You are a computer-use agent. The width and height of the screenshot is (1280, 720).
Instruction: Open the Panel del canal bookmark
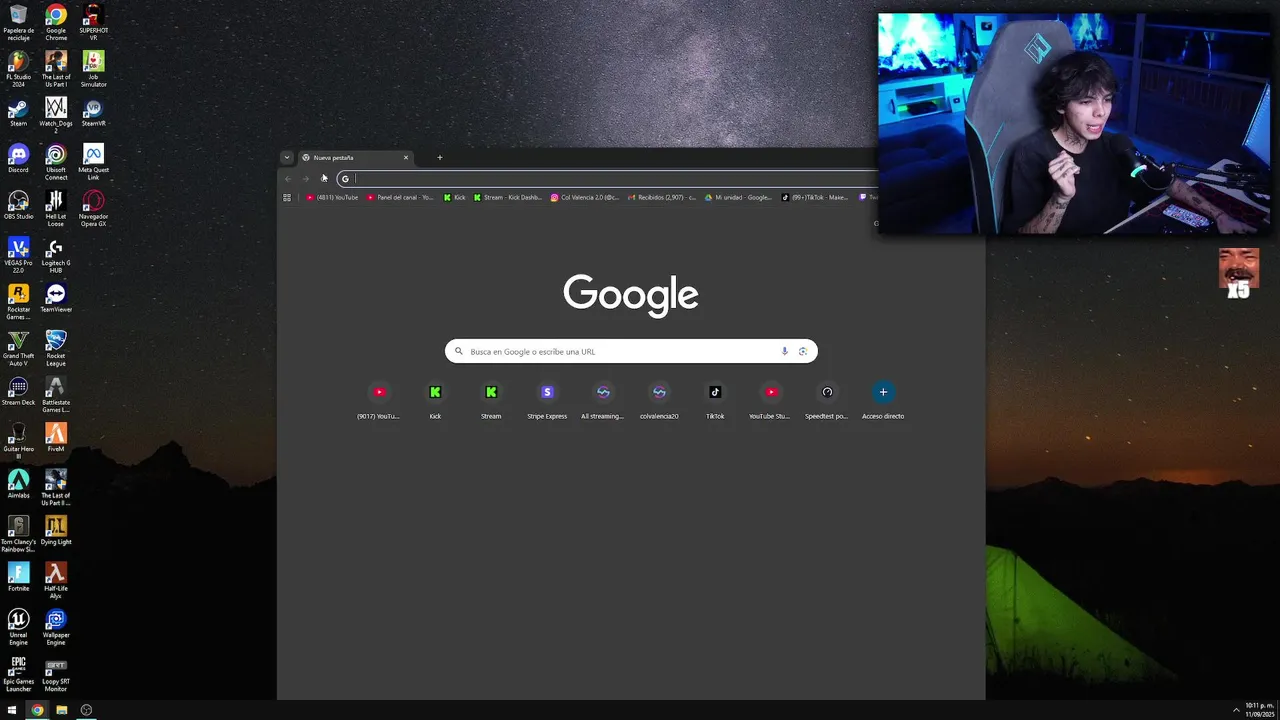click(x=400, y=197)
